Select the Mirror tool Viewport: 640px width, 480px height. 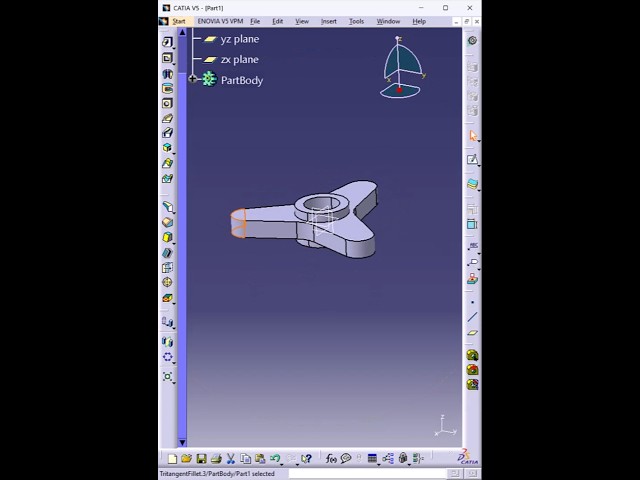click(x=167, y=341)
